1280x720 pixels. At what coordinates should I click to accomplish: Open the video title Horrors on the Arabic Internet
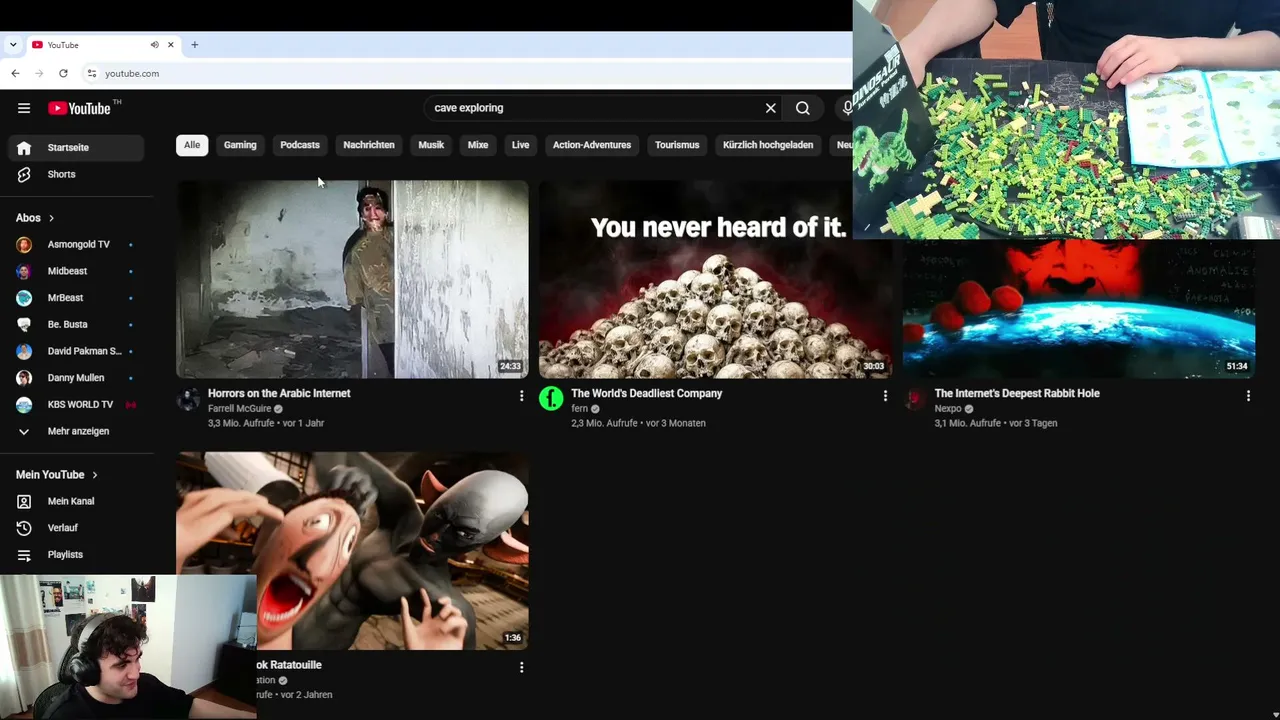pyautogui.click(x=279, y=394)
